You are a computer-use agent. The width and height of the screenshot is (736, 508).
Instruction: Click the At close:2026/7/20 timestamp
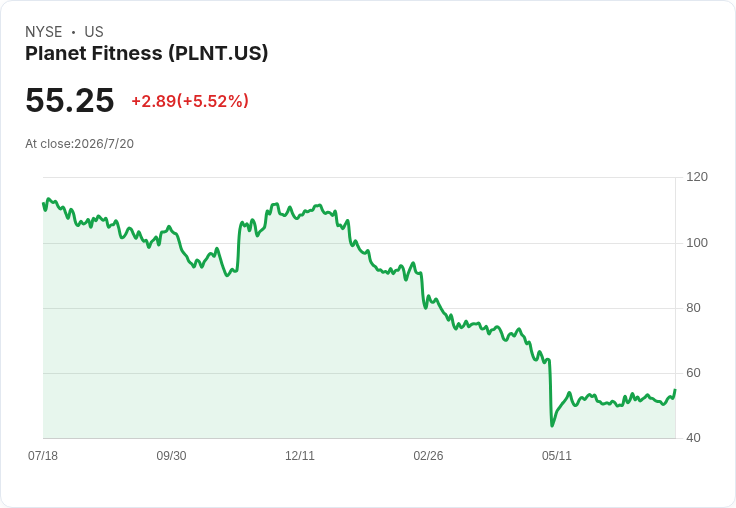[x=79, y=144]
